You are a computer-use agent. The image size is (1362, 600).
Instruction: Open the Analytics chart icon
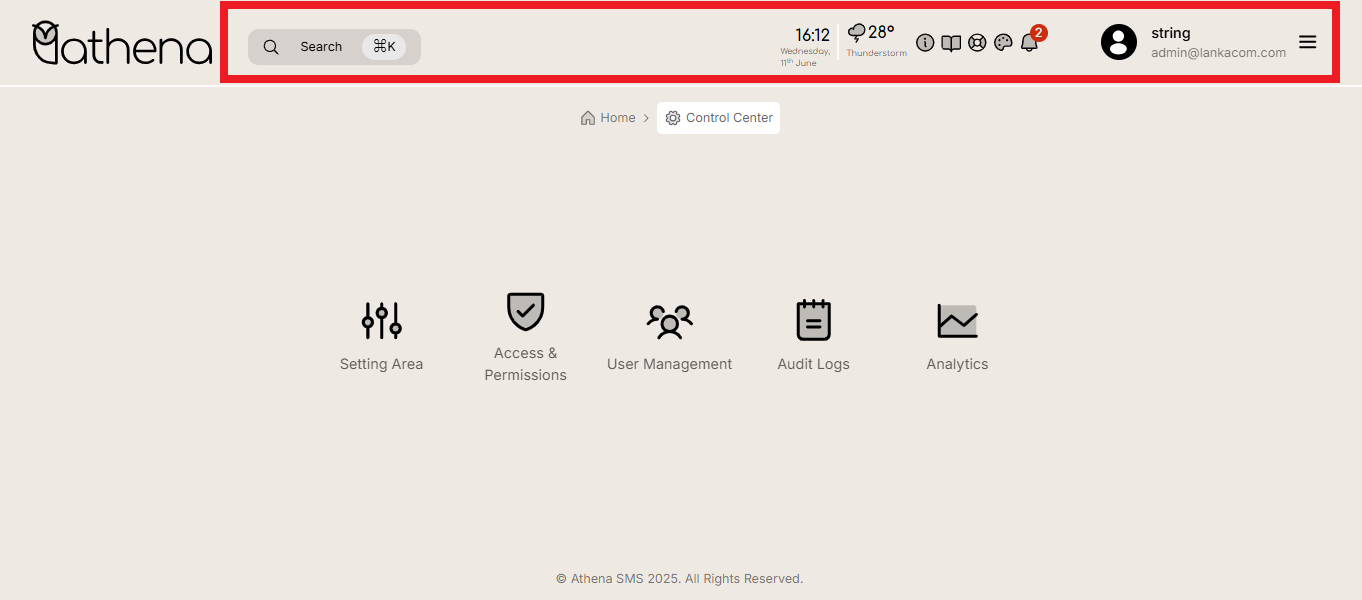pos(957,320)
